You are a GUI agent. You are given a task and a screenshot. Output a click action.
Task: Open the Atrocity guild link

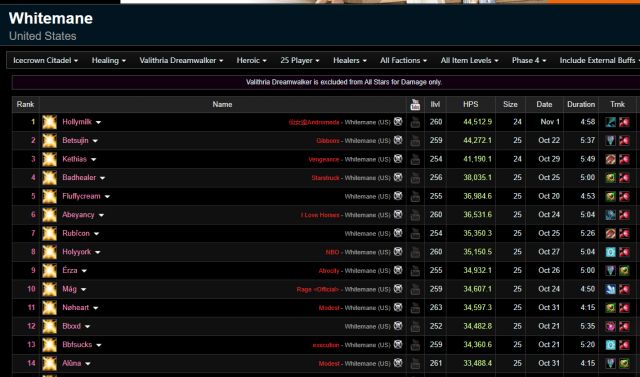(329, 271)
